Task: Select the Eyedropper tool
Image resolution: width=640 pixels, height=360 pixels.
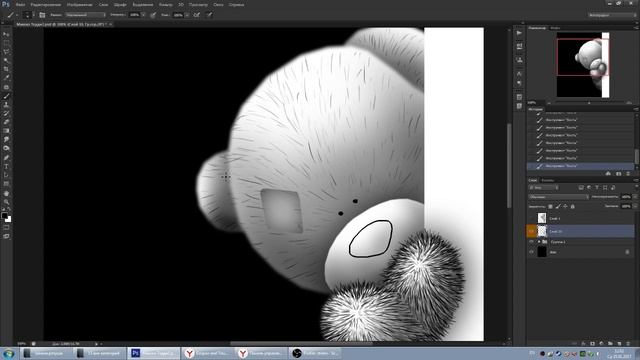Action: (x=6, y=78)
